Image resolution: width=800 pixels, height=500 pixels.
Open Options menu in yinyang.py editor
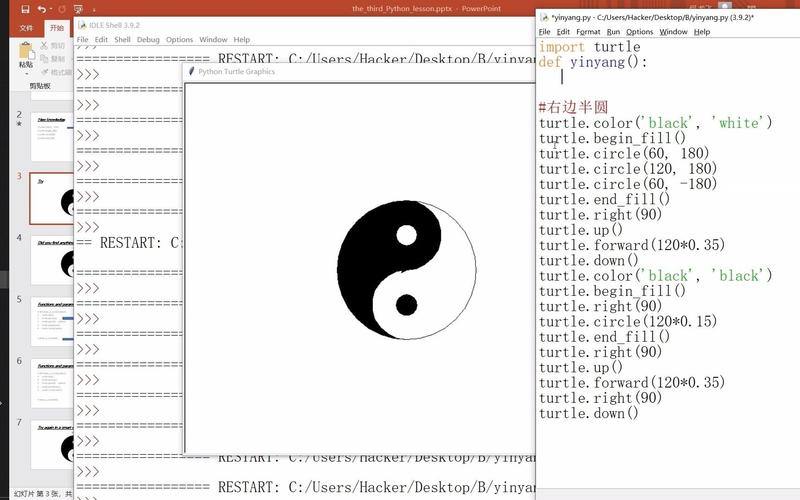coord(639,32)
